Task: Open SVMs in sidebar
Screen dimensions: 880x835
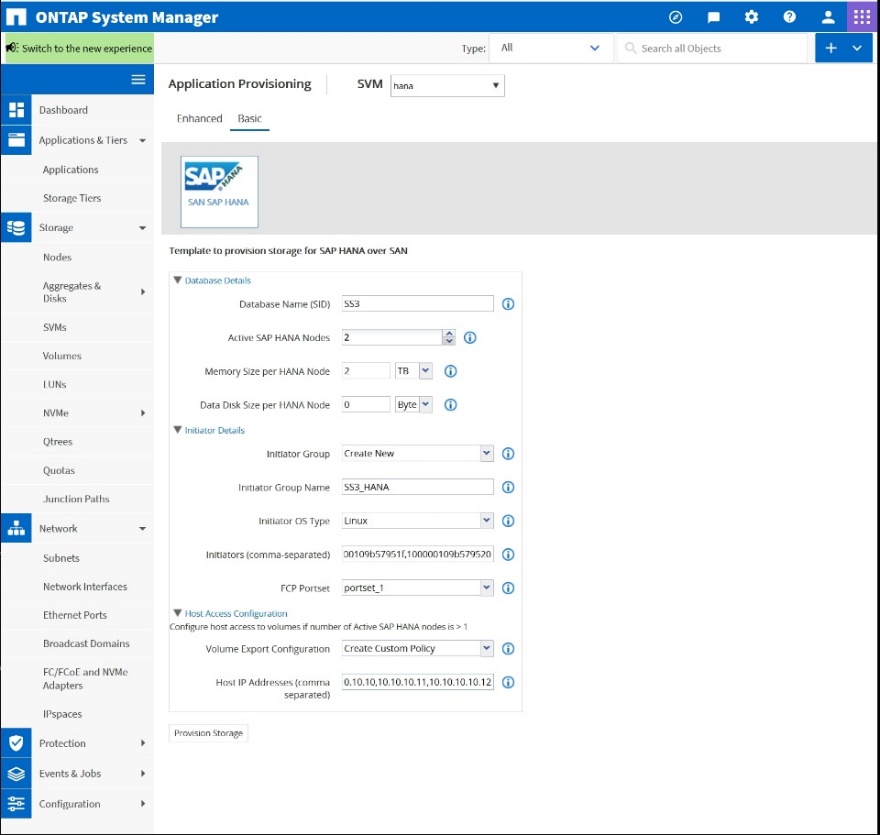Action: 54,327
